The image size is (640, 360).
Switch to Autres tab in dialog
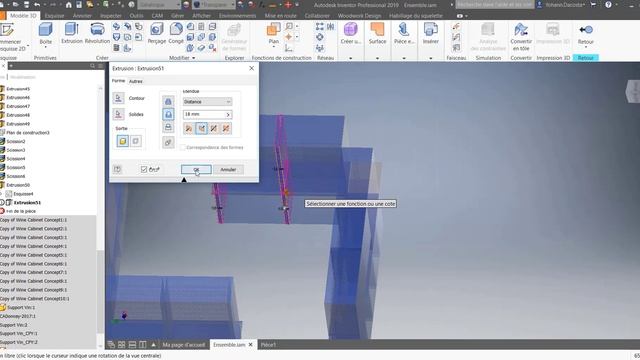[136, 81]
